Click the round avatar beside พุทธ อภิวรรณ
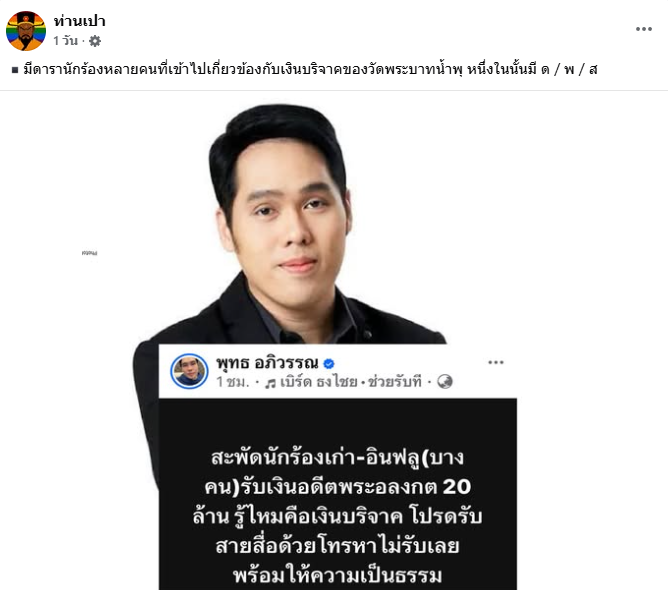The height and width of the screenshot is (590, 668). (x=189, y=371)
